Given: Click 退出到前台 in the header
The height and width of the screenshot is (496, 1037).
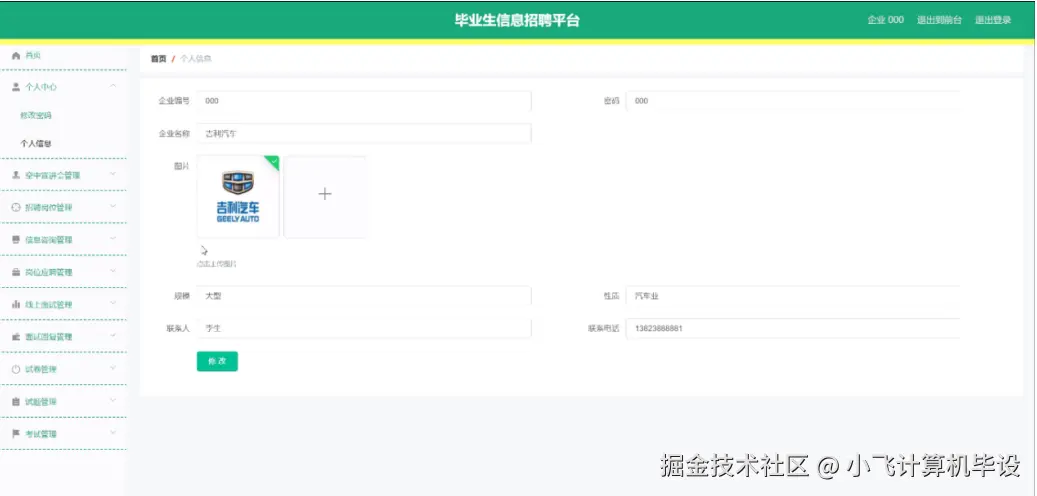Looking at the screenshot, I should pyautogui.click(x=939, y=20).
